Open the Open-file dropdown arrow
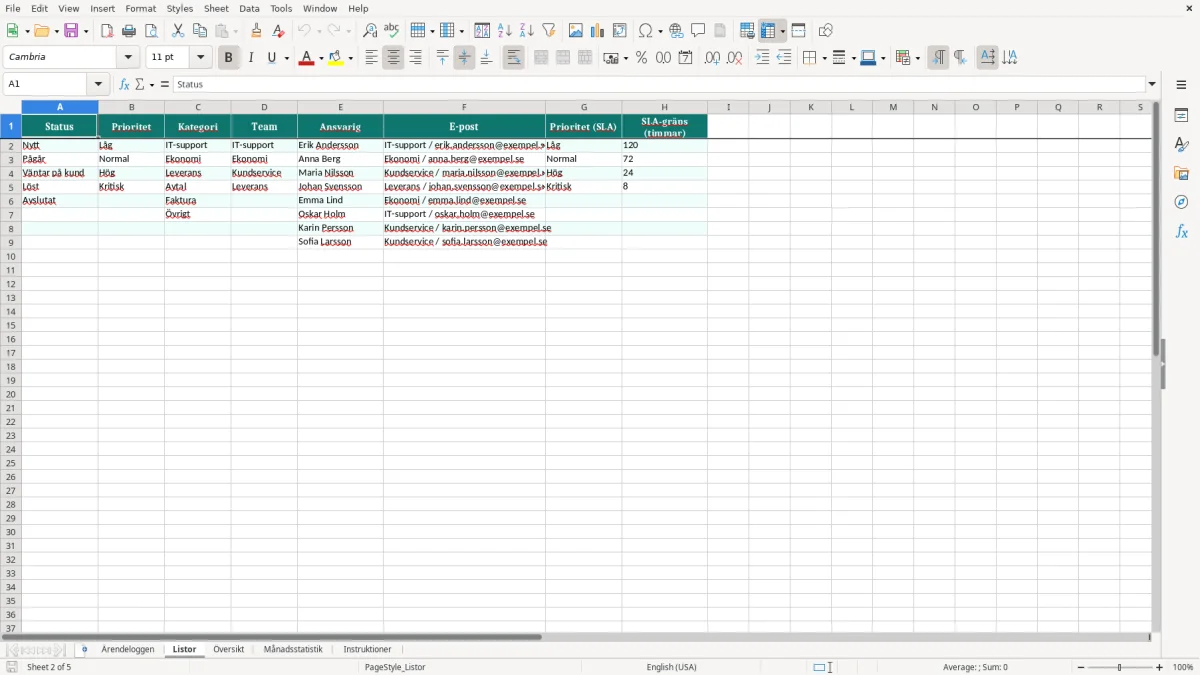1200x675 pixels. point(55,31)
